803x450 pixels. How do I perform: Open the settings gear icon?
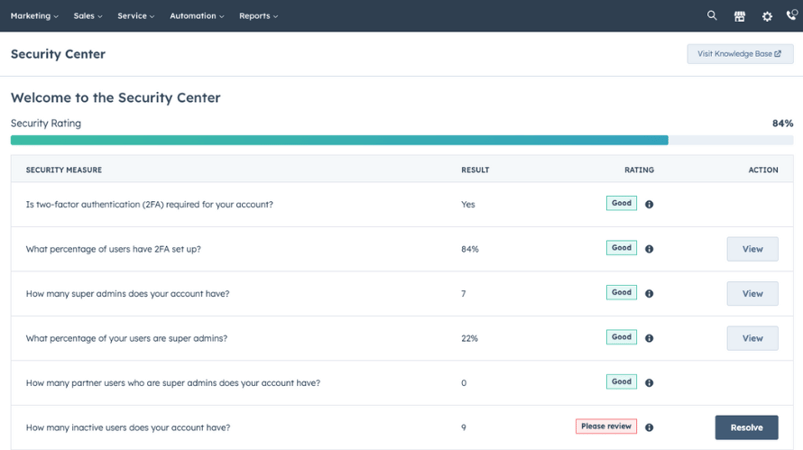[x=767, y=16]
